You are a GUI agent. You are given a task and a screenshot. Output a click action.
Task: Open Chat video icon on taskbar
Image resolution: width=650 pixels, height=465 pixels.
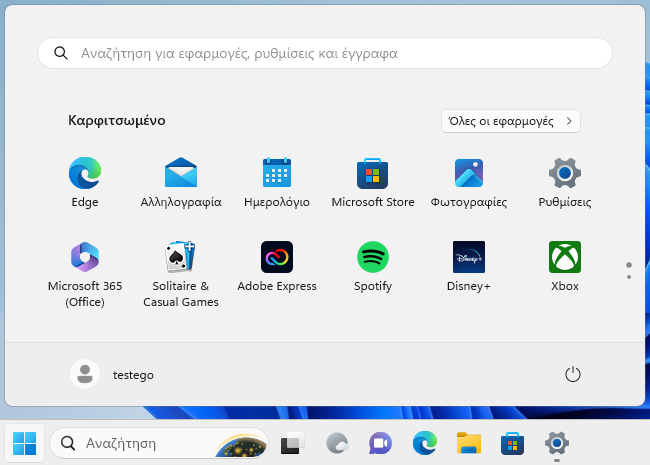pos(381,443)
